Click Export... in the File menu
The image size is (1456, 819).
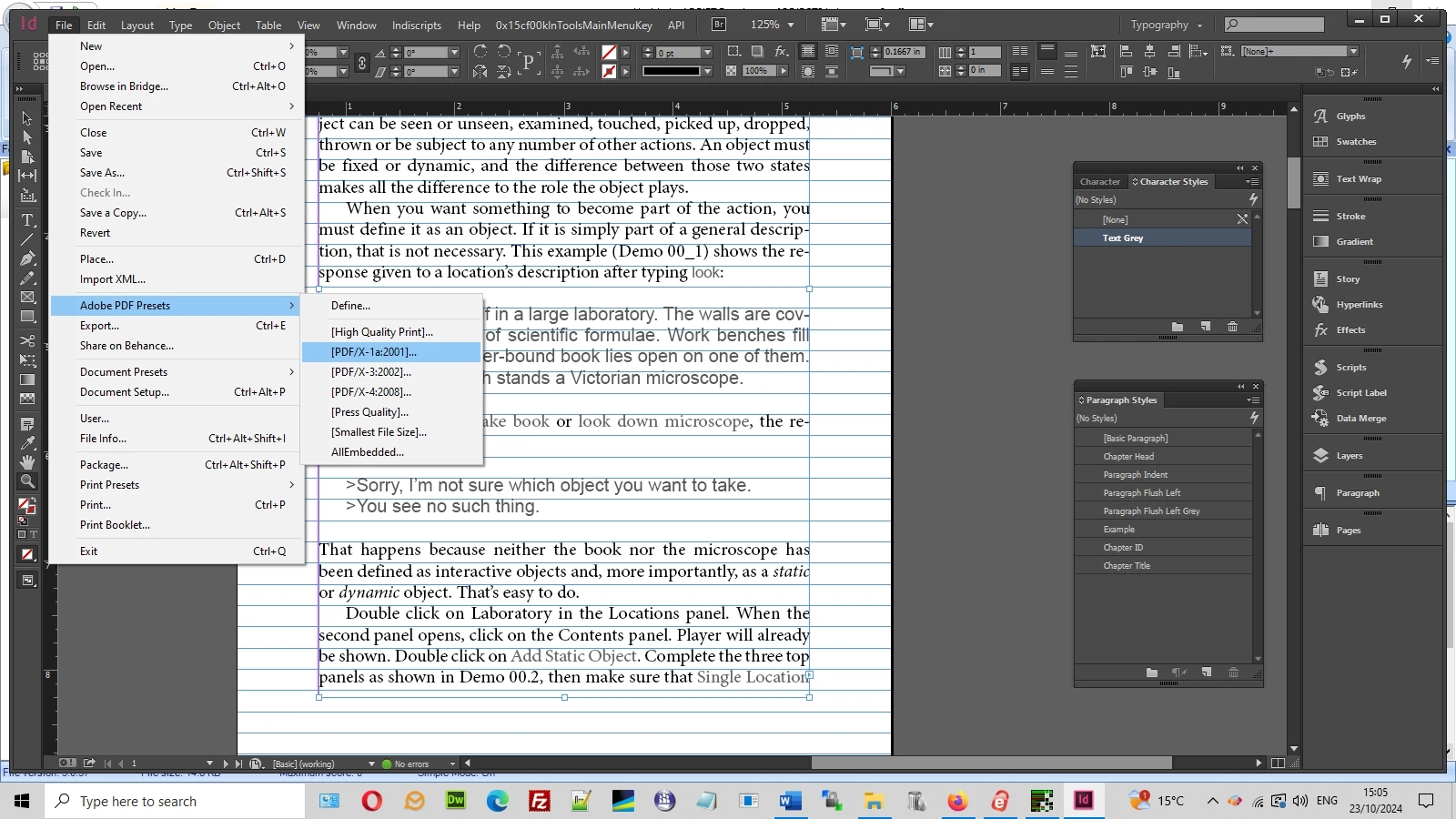click(177, 326)
